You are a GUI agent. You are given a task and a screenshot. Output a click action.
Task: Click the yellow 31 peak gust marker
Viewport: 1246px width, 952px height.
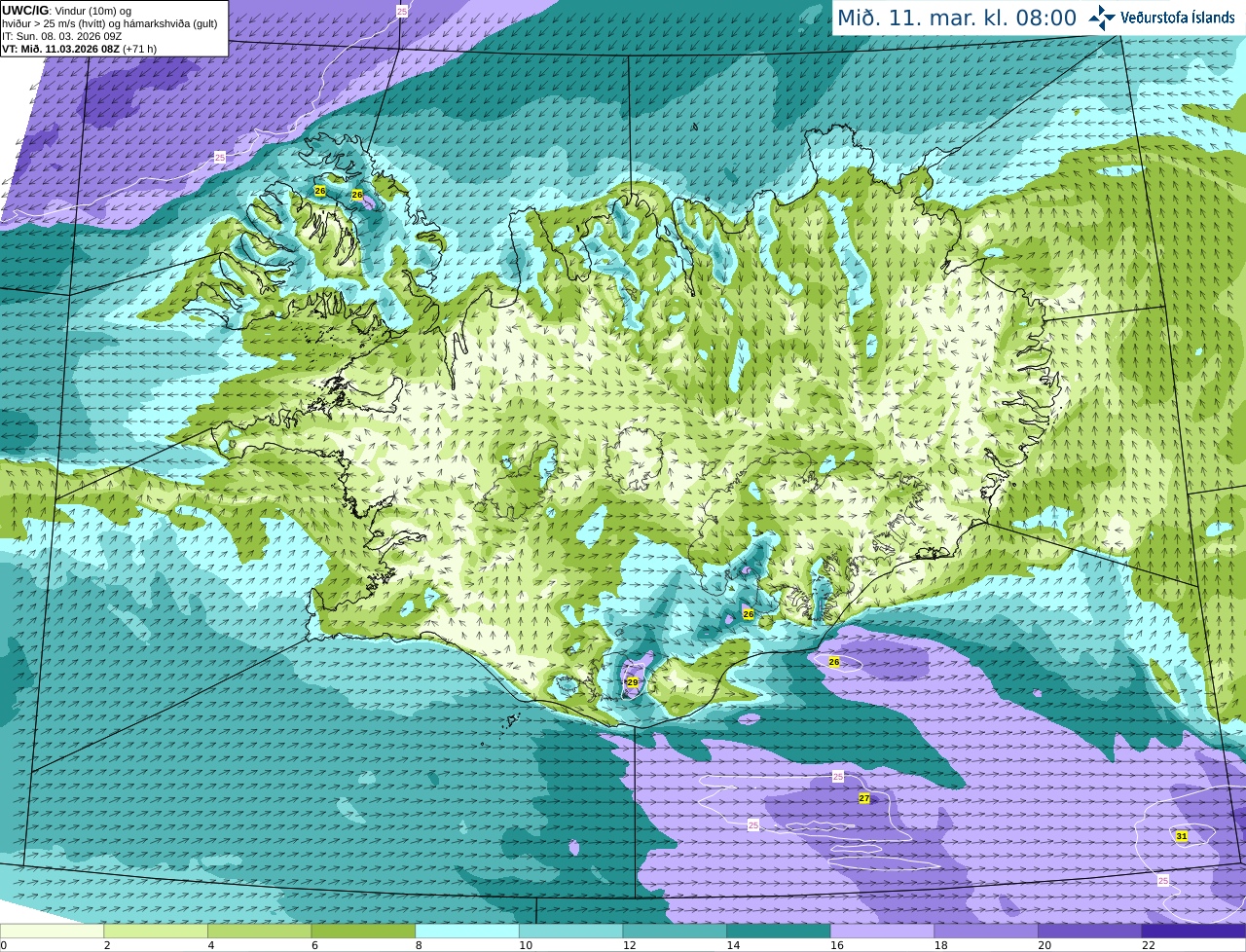(1182, 836)
